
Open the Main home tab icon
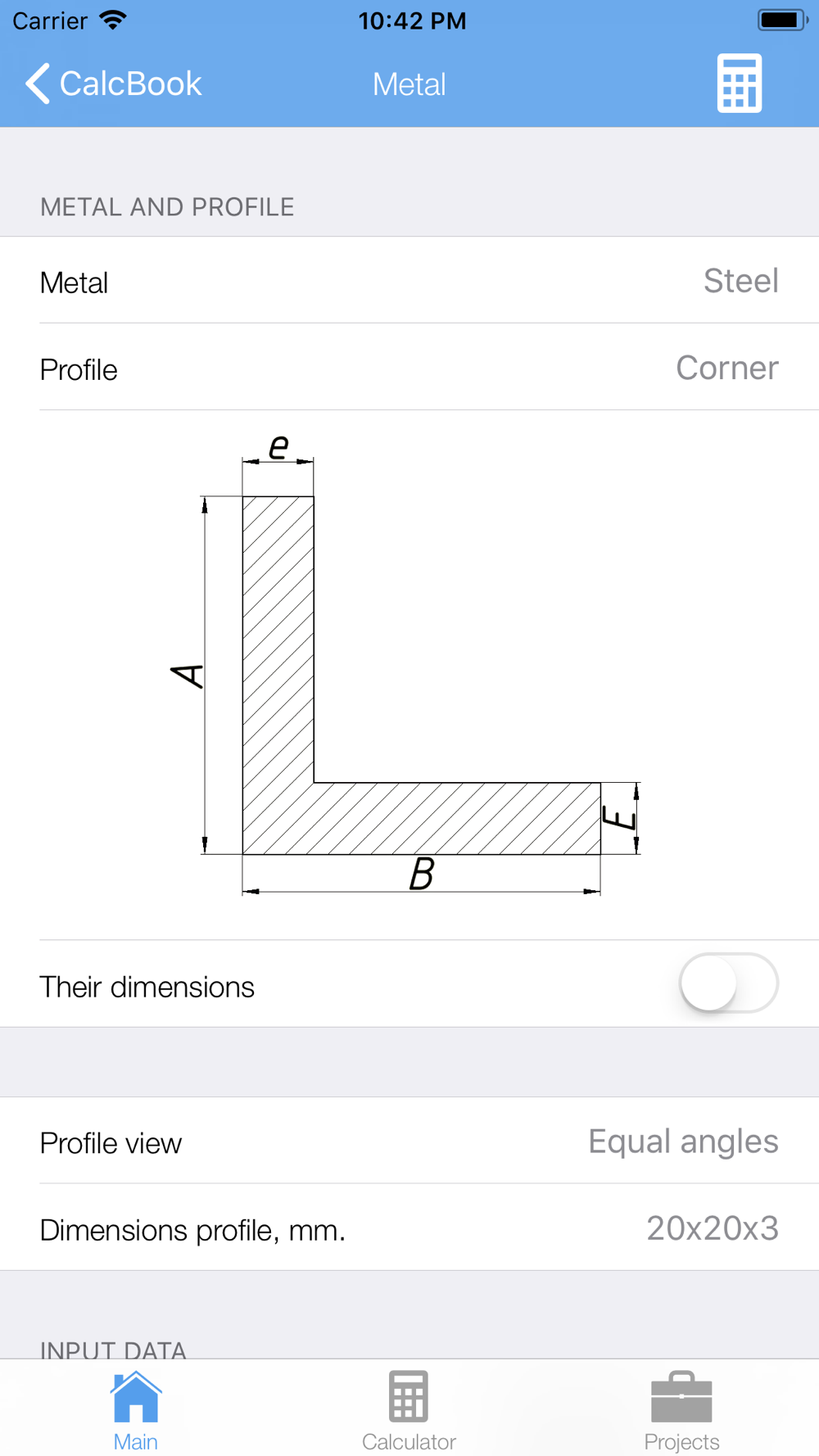[136, 1397]
